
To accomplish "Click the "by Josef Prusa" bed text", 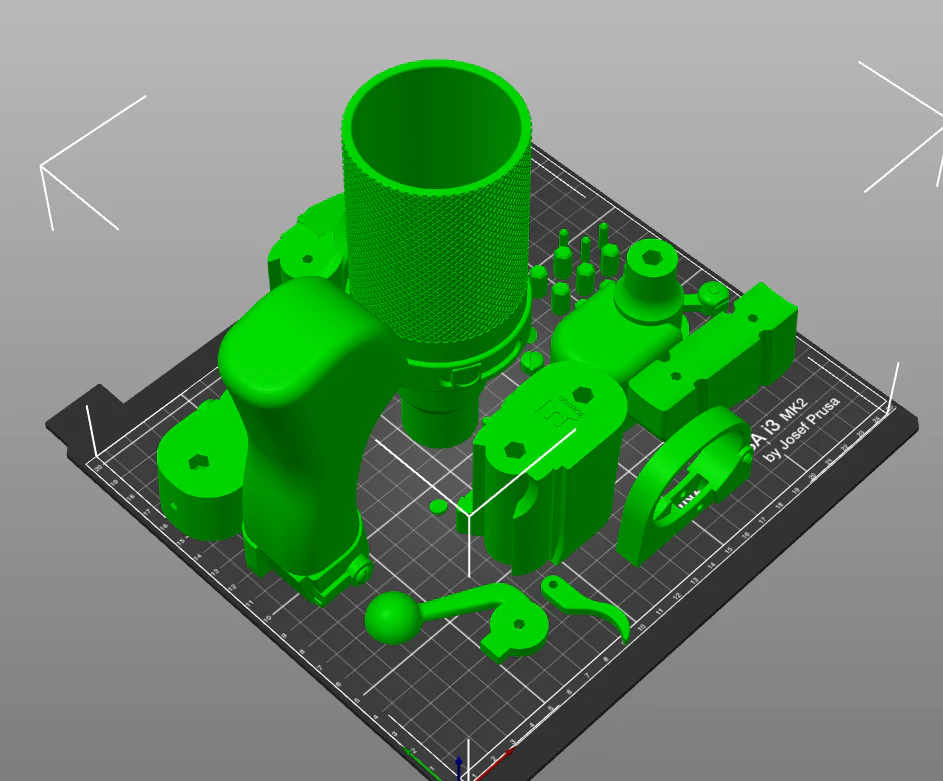I will (802, 429).
